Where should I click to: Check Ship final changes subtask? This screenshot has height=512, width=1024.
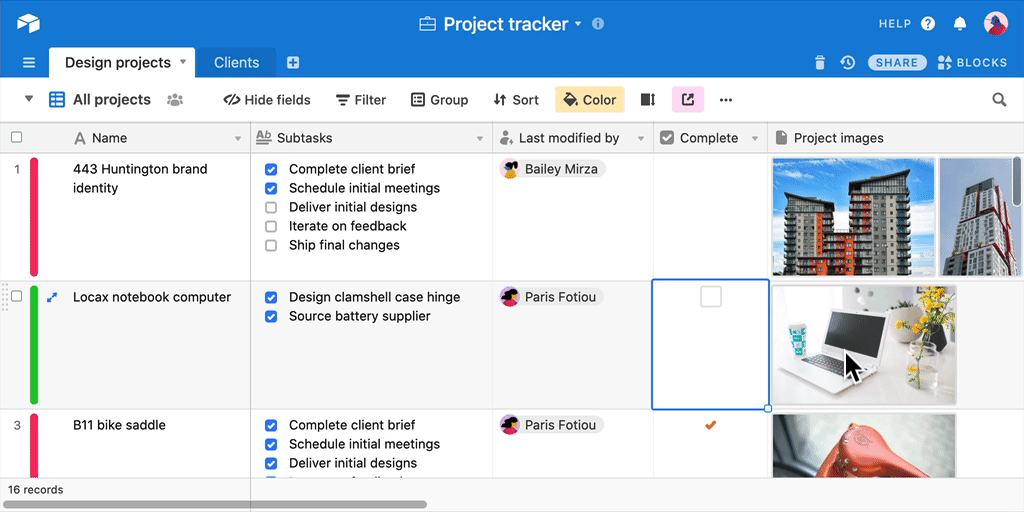click(x=271, y=246)
